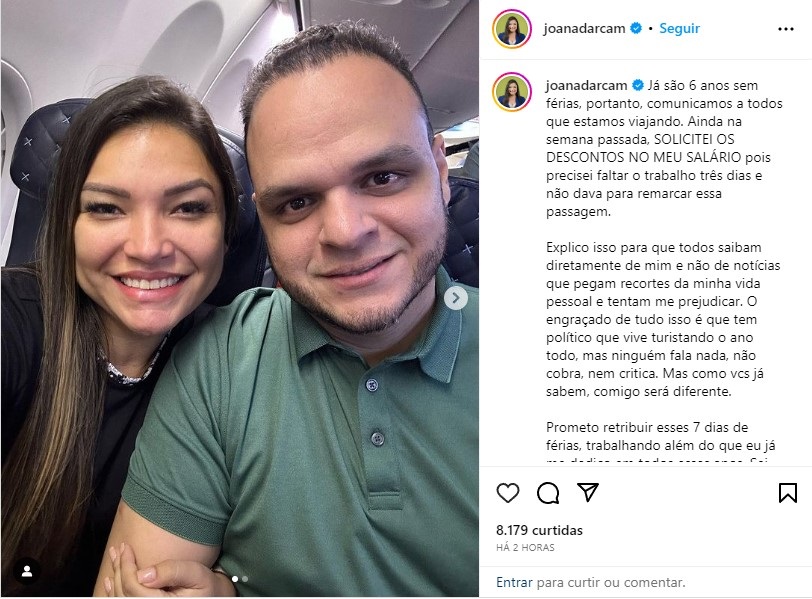Select the first carousel dot indicator
The image size is (812, 599).
(235, 579)
